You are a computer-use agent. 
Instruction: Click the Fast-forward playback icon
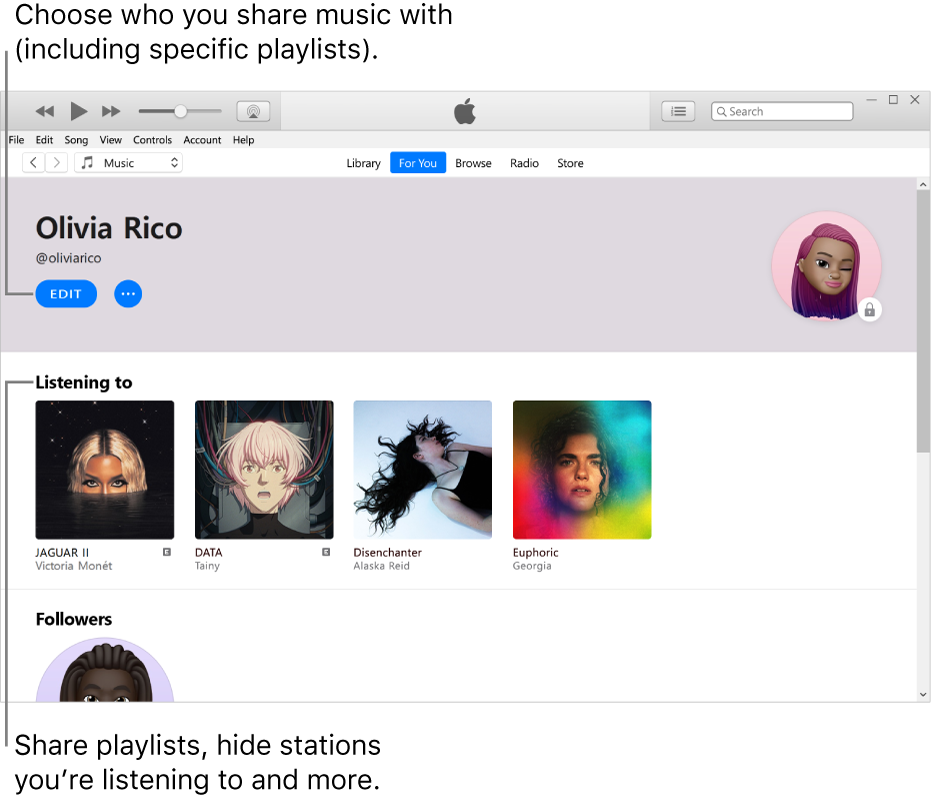[x=110, y=111]
